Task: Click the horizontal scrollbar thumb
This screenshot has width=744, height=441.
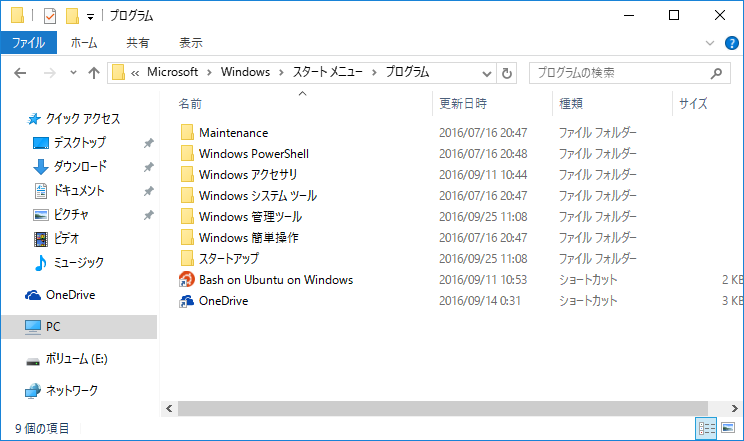Action: pyautogui.click(x=443, y=408)
